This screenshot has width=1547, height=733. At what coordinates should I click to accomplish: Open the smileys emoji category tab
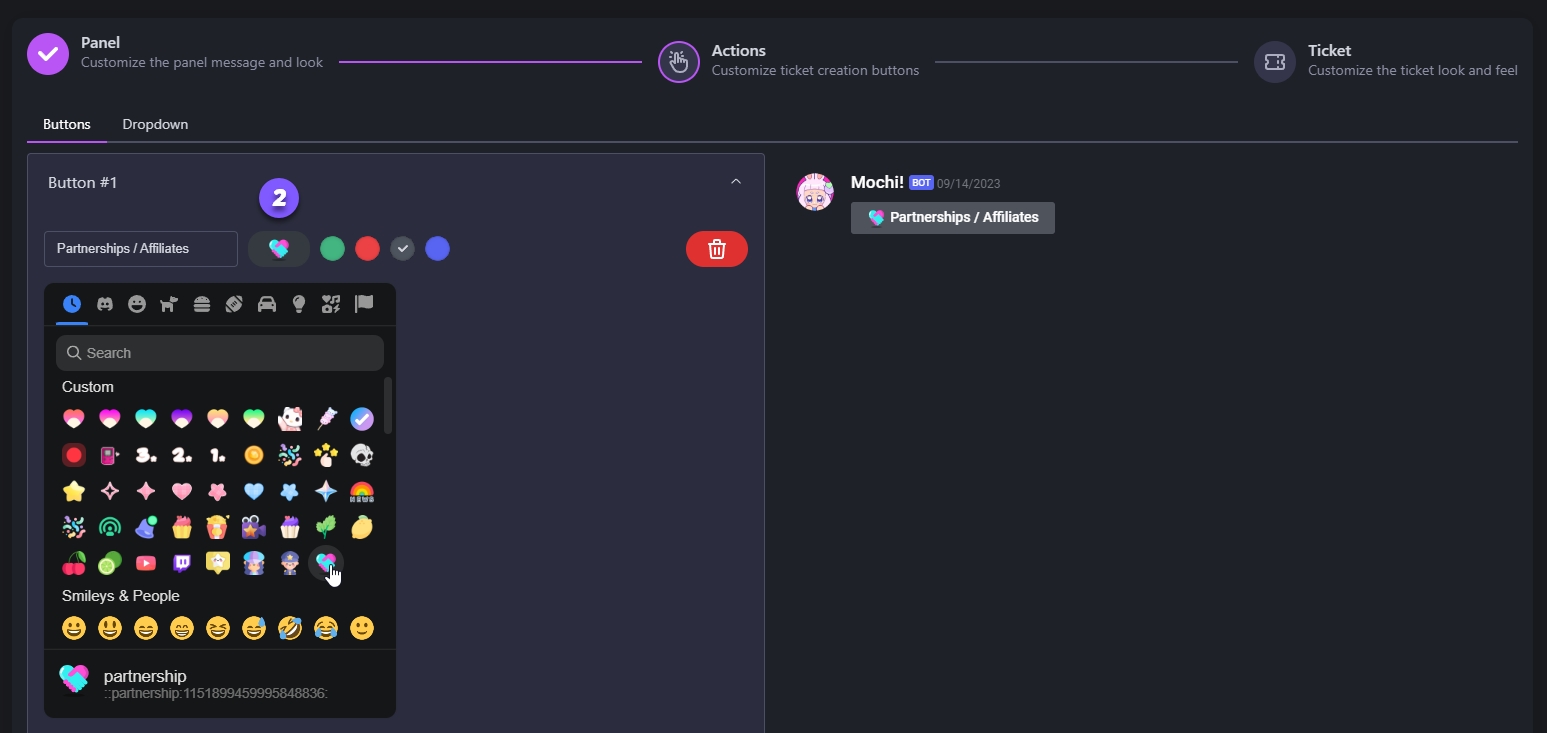coord(137,304)
